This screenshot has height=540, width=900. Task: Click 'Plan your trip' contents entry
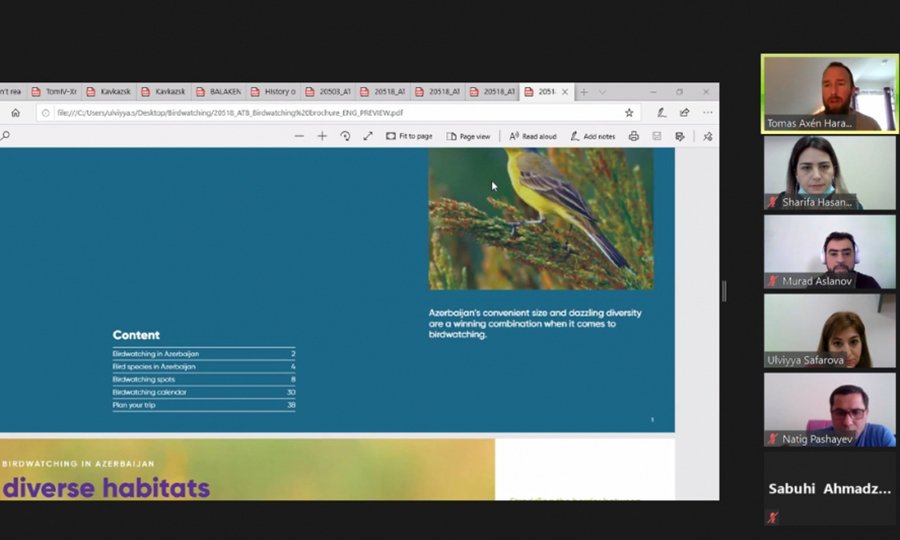(204, 405)
